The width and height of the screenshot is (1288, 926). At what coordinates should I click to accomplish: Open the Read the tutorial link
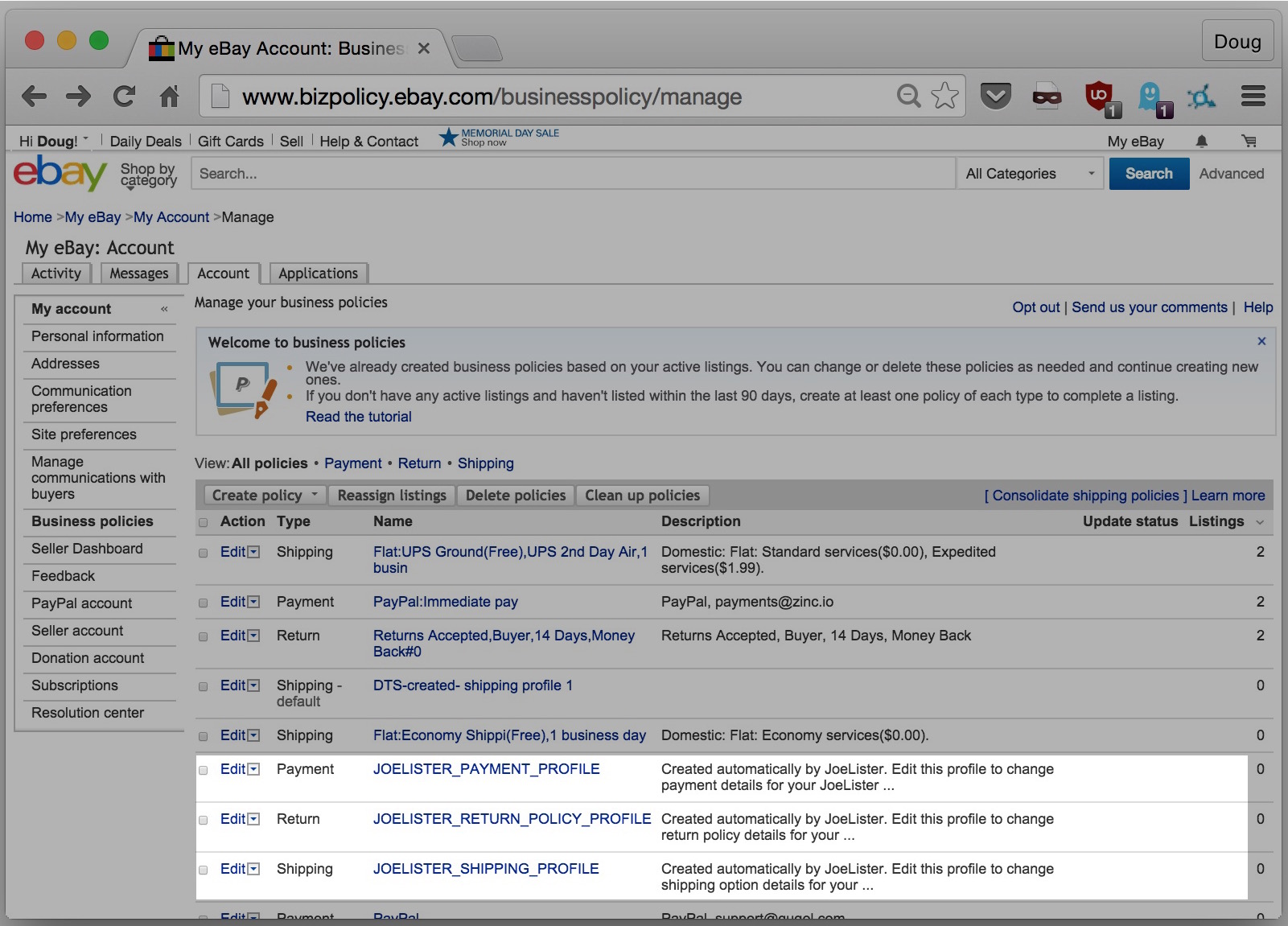pos(358,417)
